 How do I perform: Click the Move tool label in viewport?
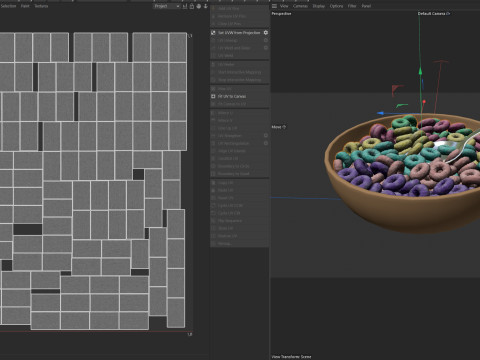276,127
